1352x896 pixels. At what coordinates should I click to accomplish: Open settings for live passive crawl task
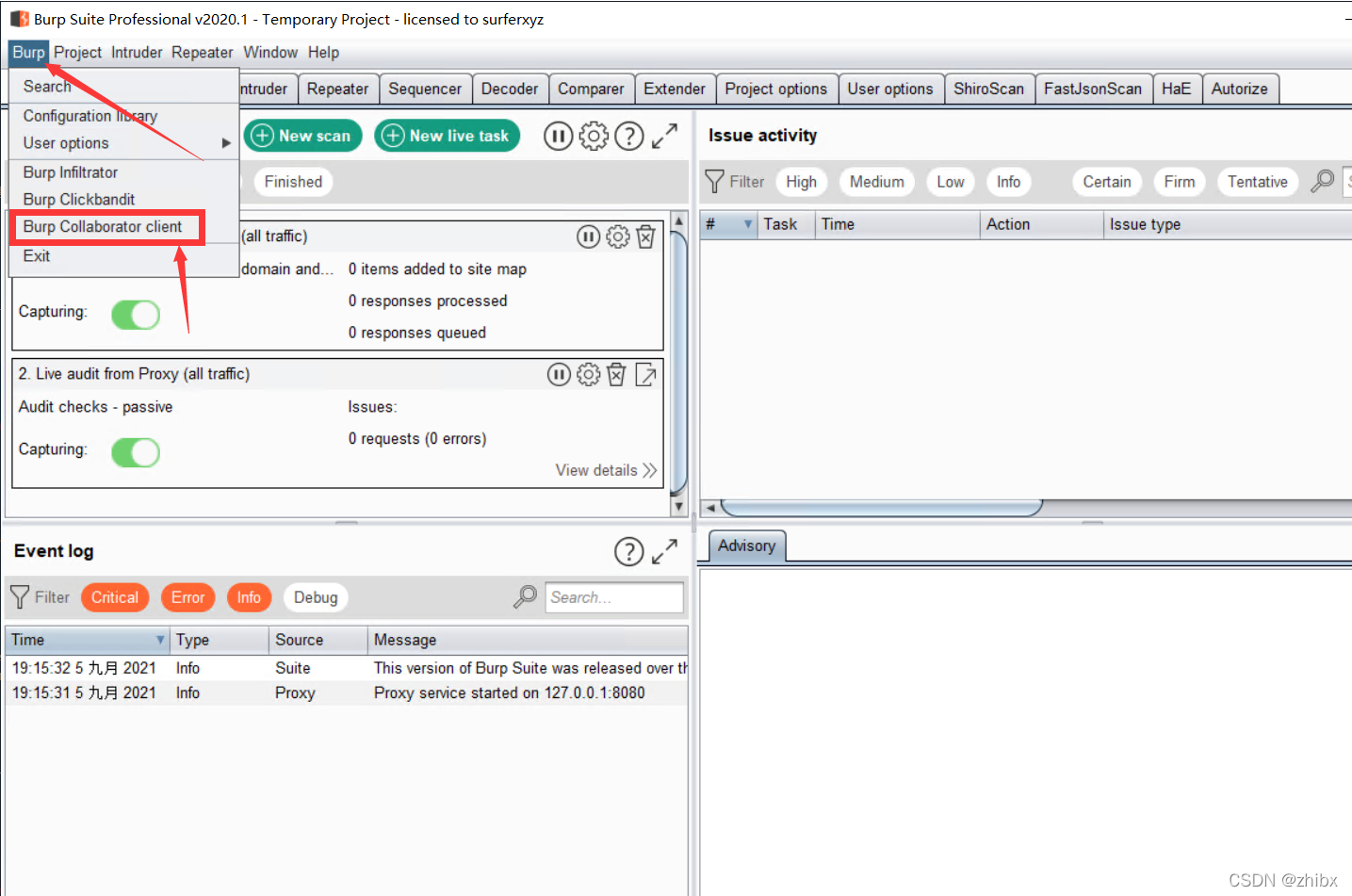point(617,236)
